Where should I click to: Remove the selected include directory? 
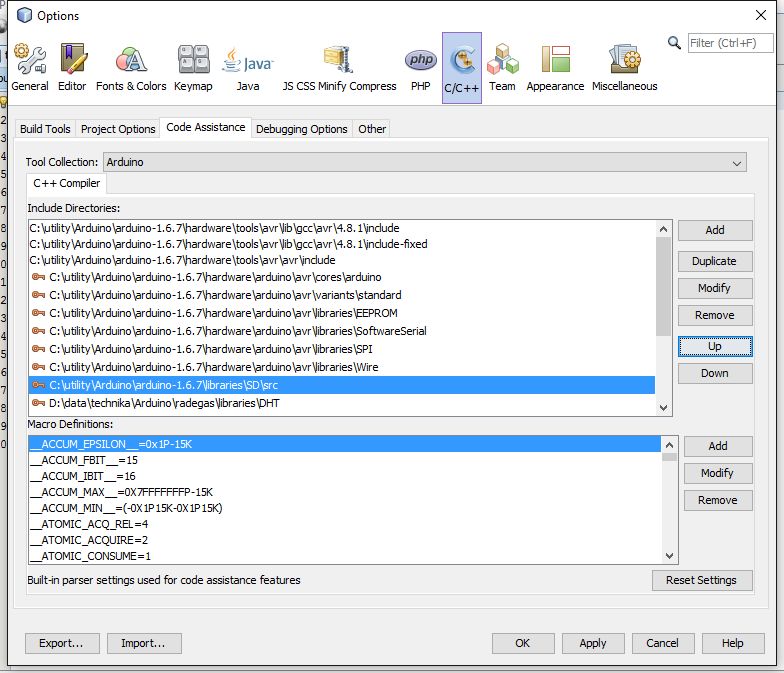715,315
